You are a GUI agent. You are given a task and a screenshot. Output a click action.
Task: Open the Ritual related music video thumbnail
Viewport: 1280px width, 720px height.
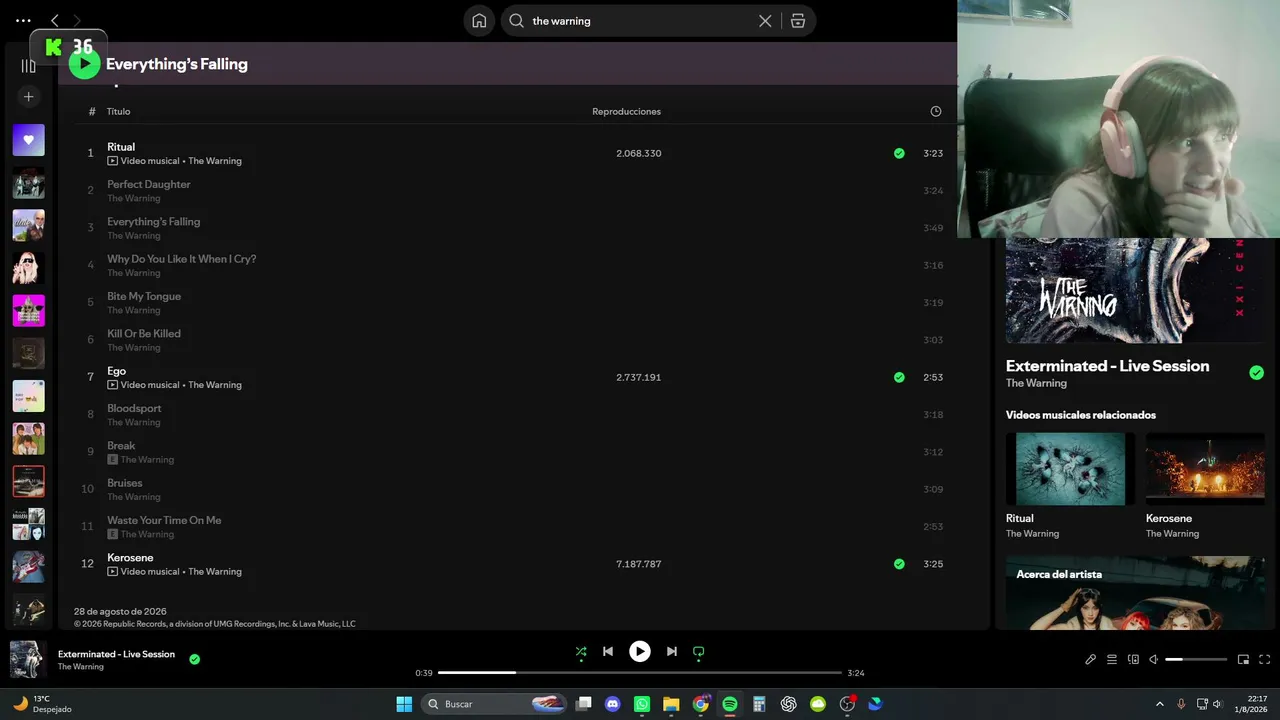[1070, 468]
